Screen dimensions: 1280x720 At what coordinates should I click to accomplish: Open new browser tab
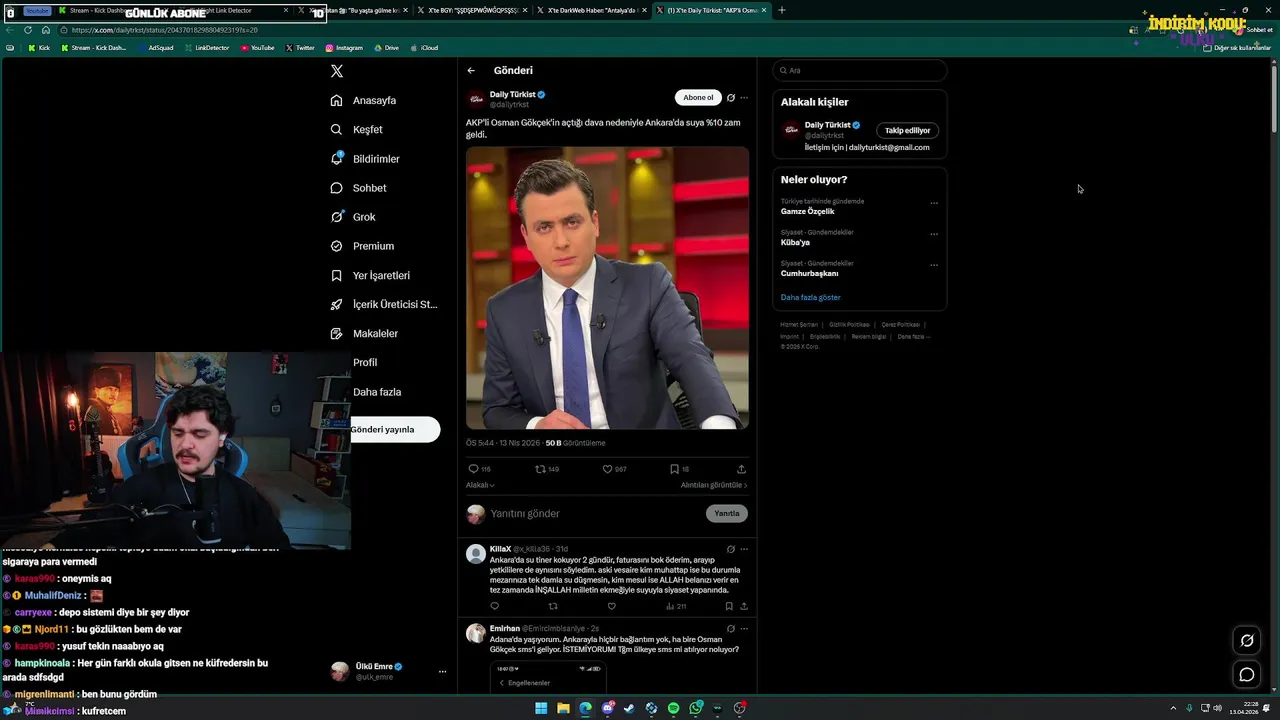pyautogui.click(x=782, y=10)
